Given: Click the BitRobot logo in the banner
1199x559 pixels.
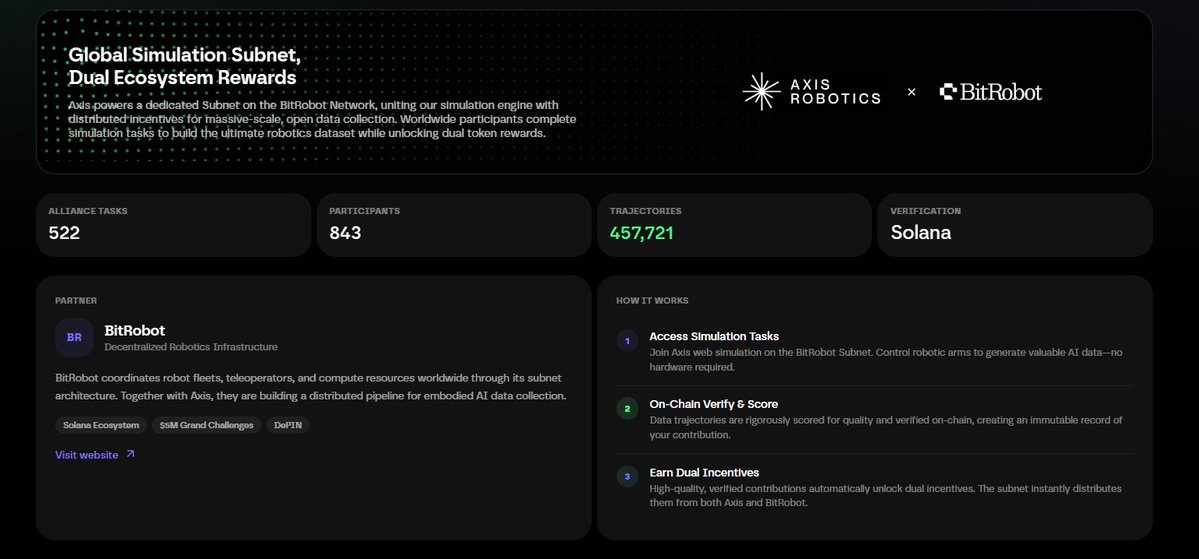Looking at the screenshot, I should coord(991,92).
